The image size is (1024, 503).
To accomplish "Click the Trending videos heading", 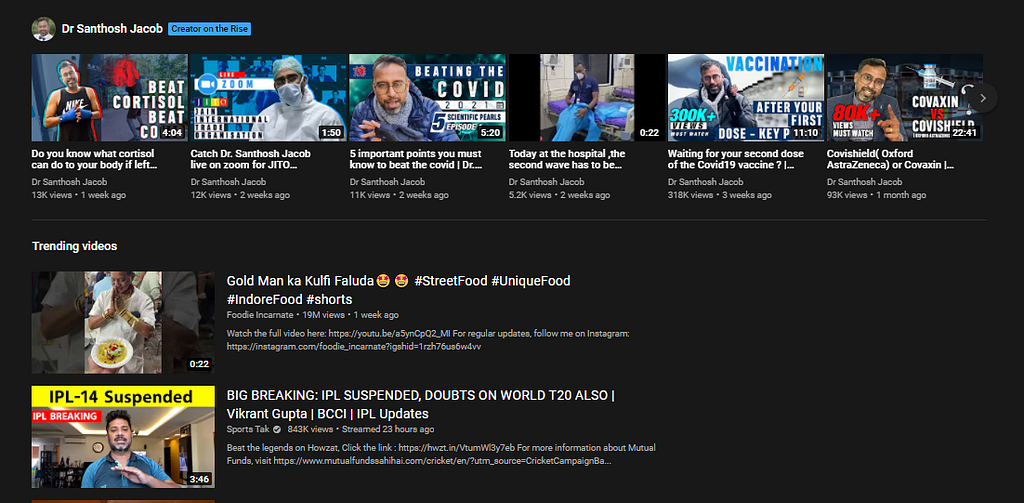I will [74, 246].
